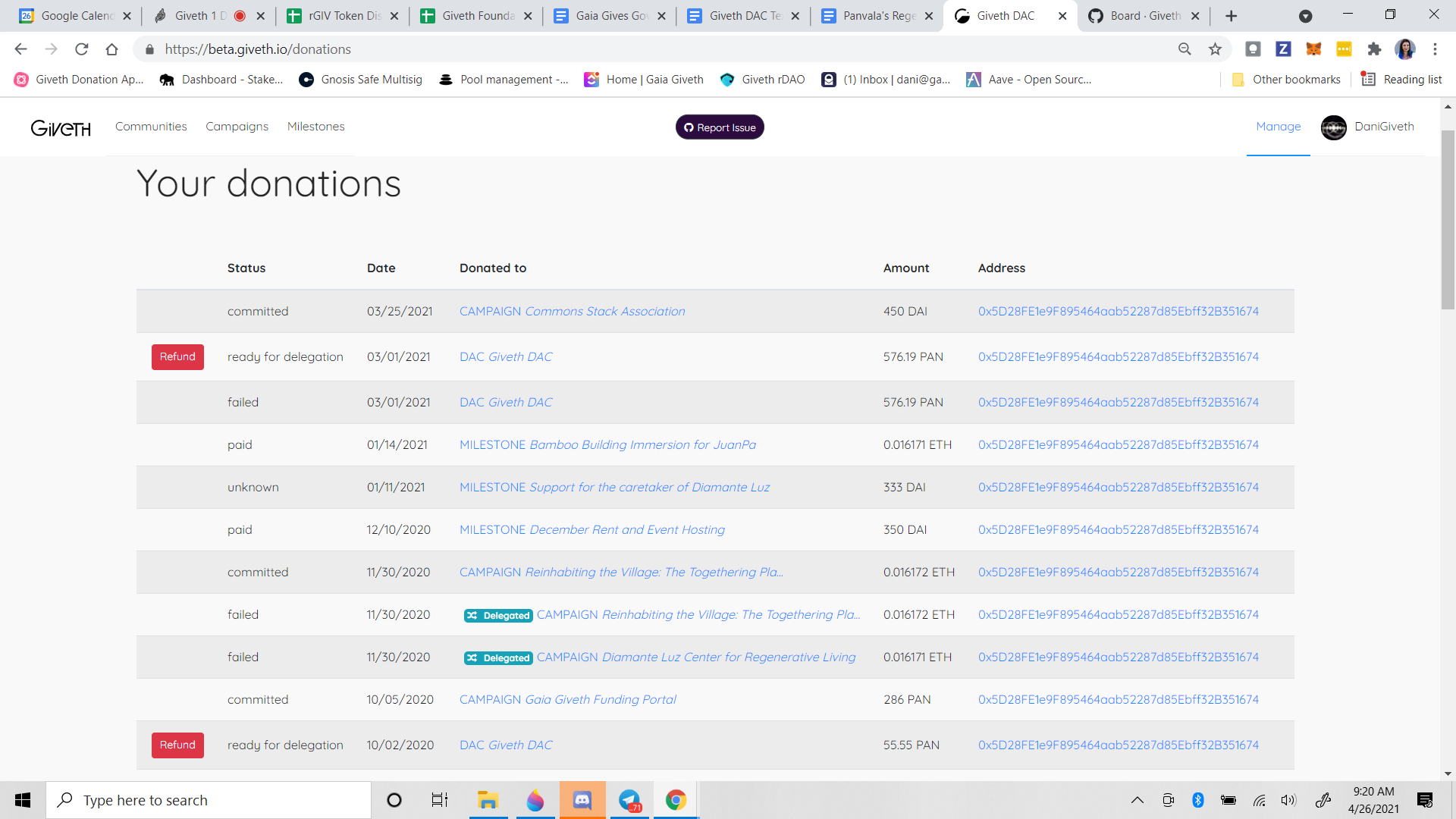The height and width of the screenshot is (819, 1456).
Task: Refund the 55.55 PAN donation
Action: tap(177, 745)
